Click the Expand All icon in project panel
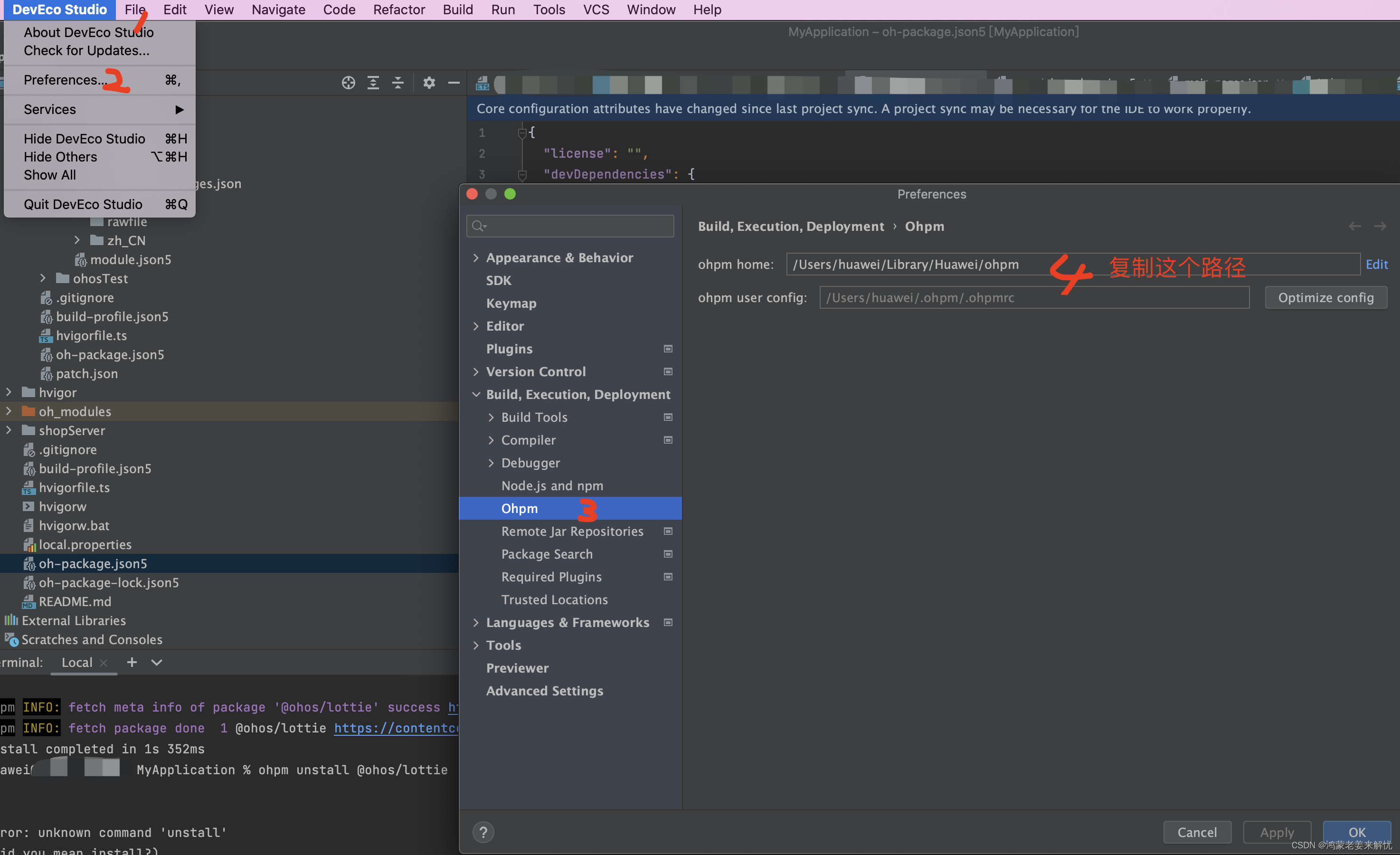The width and height of the screenshot is (1400, 855). [373, 83]
